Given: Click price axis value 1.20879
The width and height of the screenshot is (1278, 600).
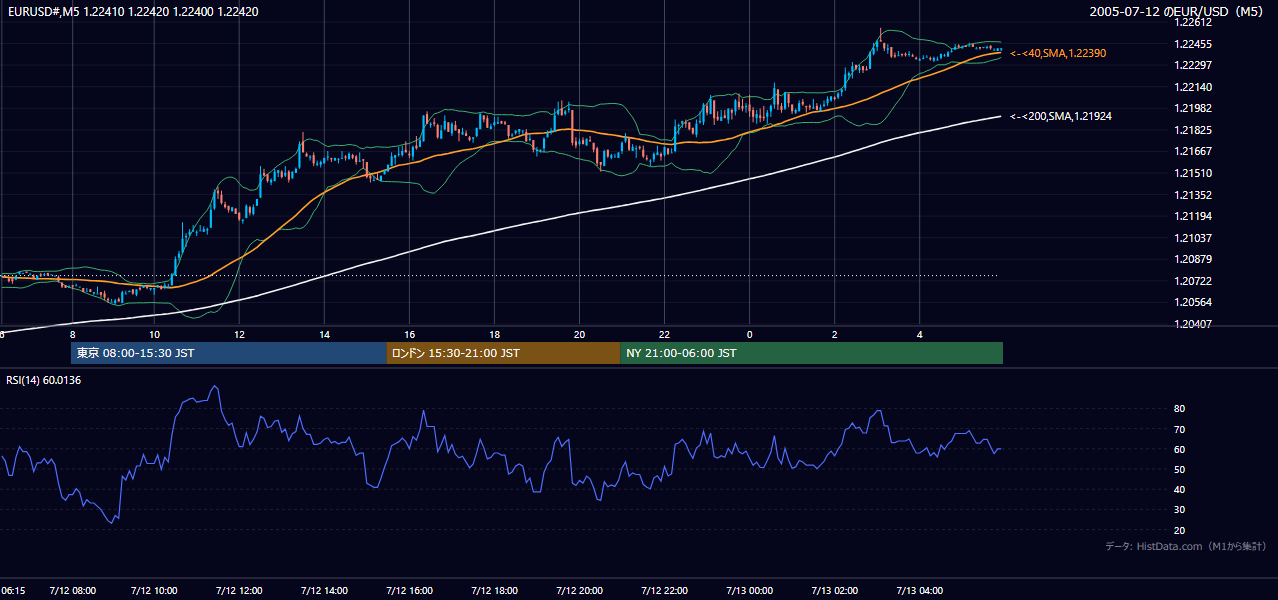Looking at the screenshot, I should (1193, 259).
